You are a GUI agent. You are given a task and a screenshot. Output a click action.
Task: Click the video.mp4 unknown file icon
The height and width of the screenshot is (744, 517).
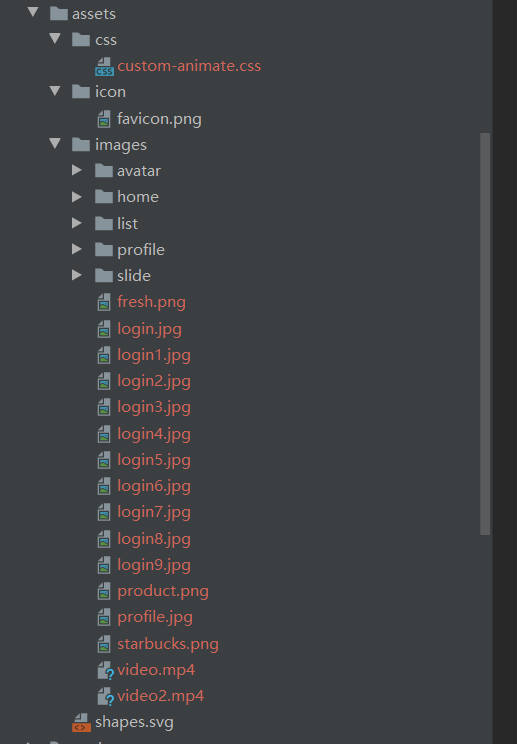105,670
